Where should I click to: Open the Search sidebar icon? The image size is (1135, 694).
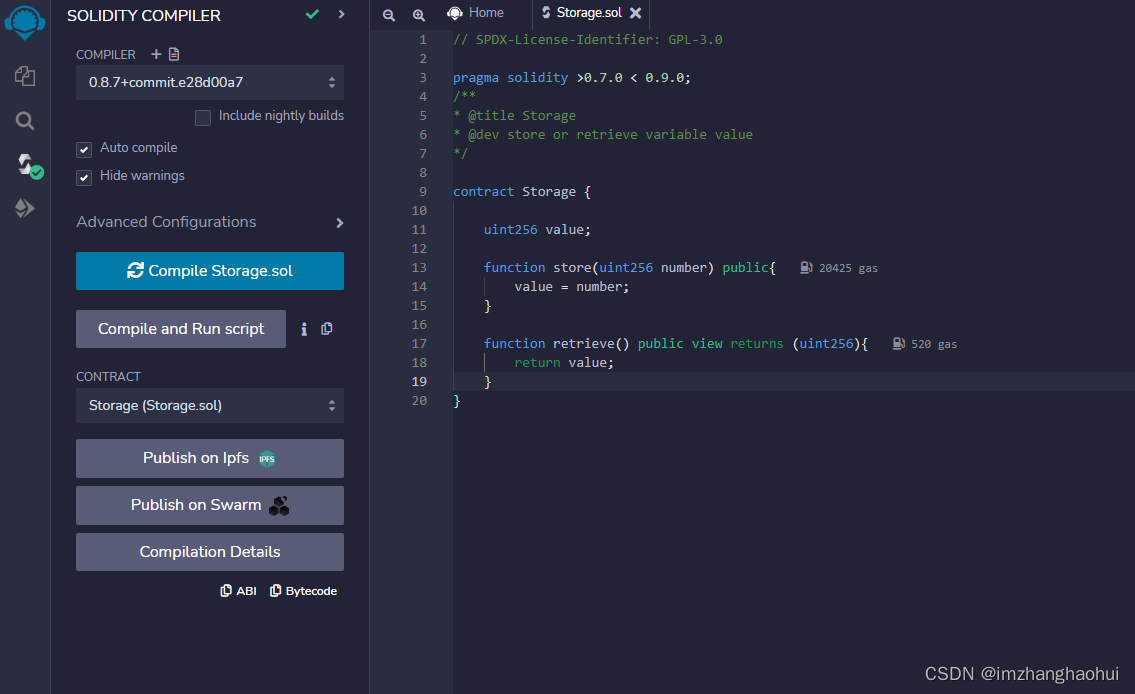click(25, 120)
